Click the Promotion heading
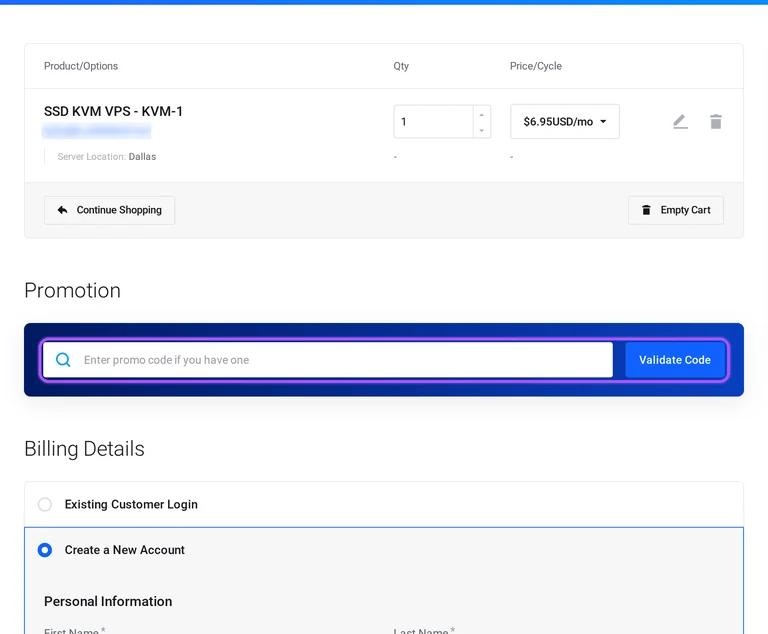 pos(72,291)
